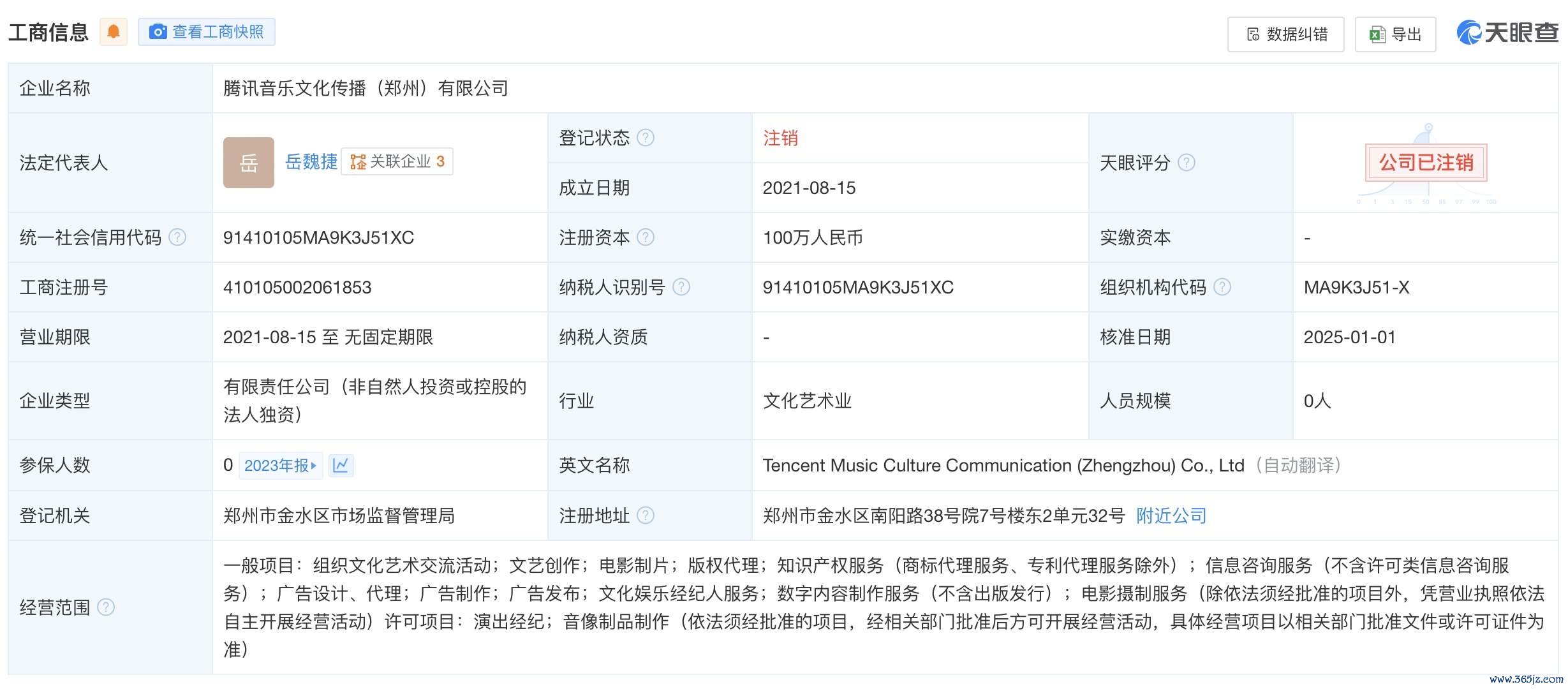Select establishment date 2021-08-15
The width and height of the screenshot is (1568, 689).
[809, 188]
